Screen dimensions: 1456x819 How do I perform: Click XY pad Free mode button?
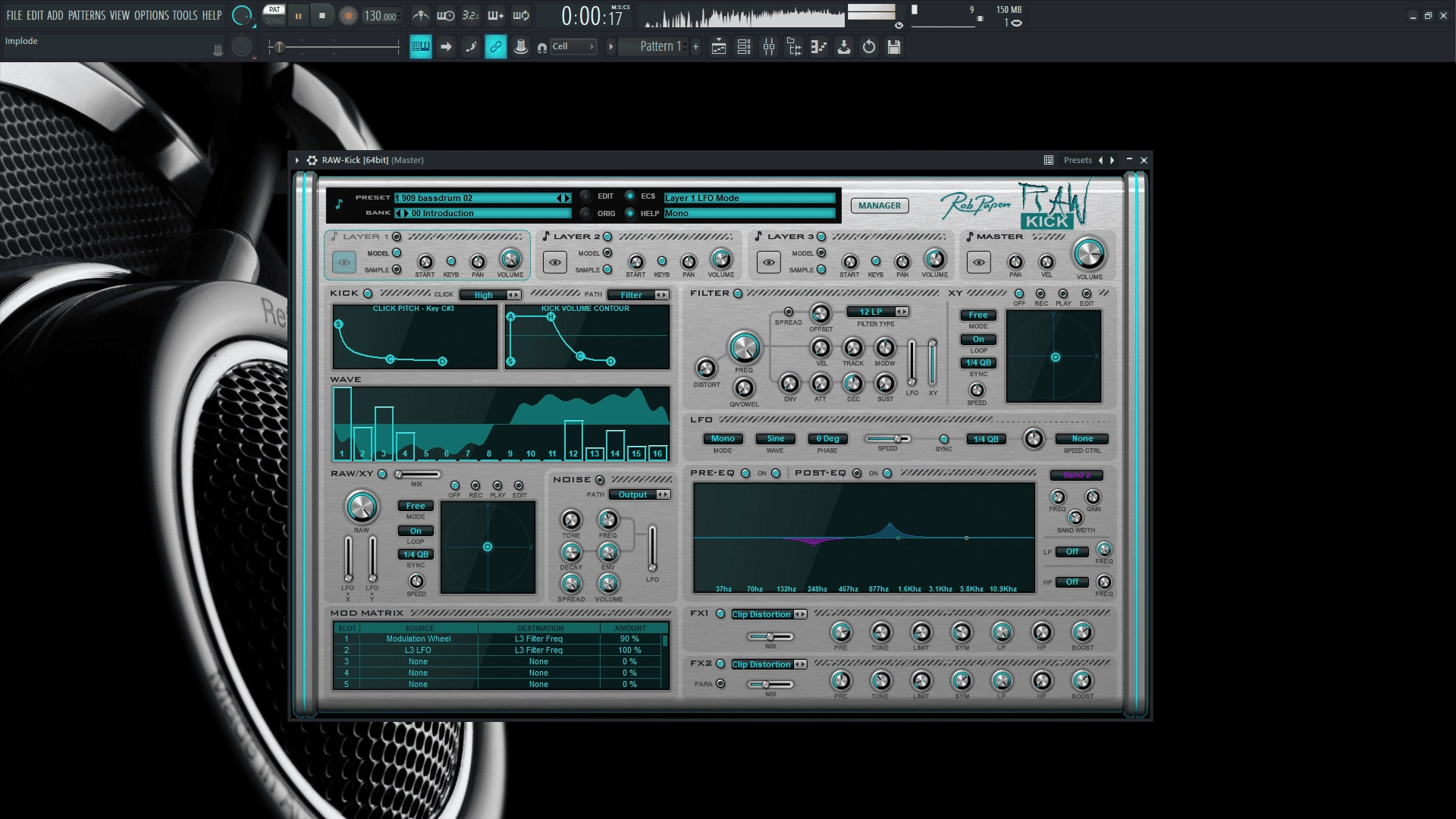coord(978,315)
